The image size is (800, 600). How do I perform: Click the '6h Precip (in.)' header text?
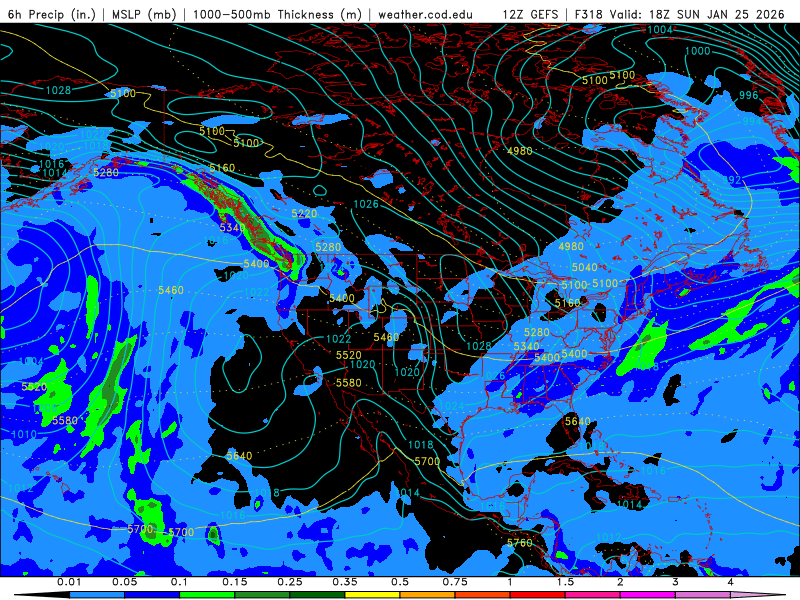[52, 14]
